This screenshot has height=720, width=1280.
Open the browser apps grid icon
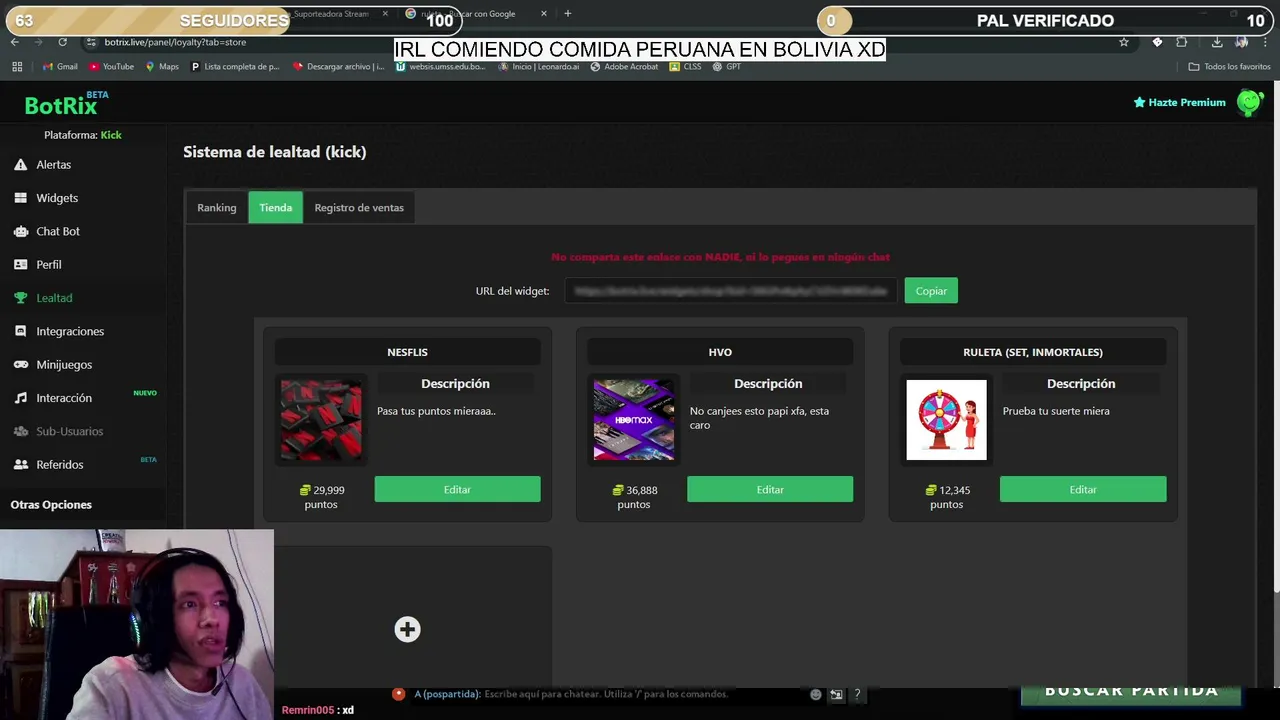coord(17,67)
